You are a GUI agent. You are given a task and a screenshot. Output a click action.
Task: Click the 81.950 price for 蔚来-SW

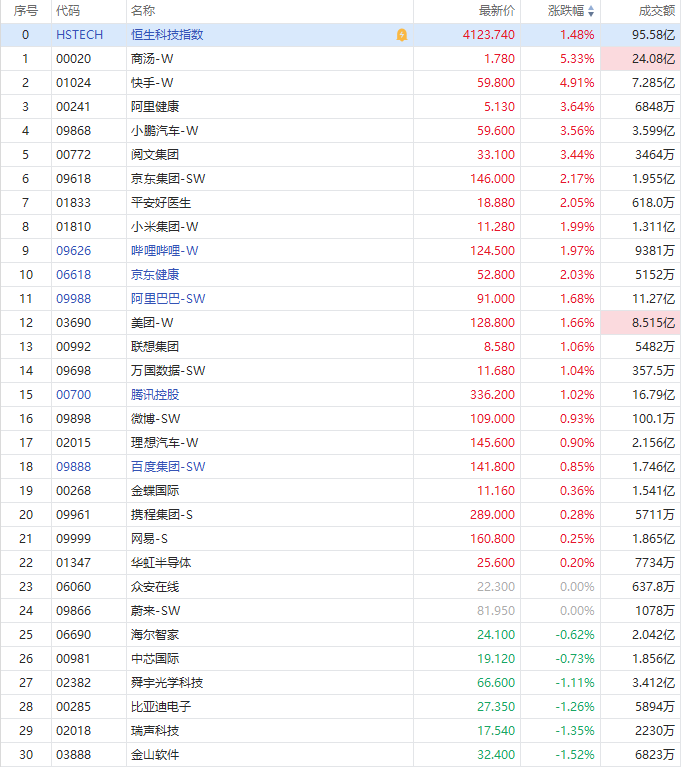[496, 610]
